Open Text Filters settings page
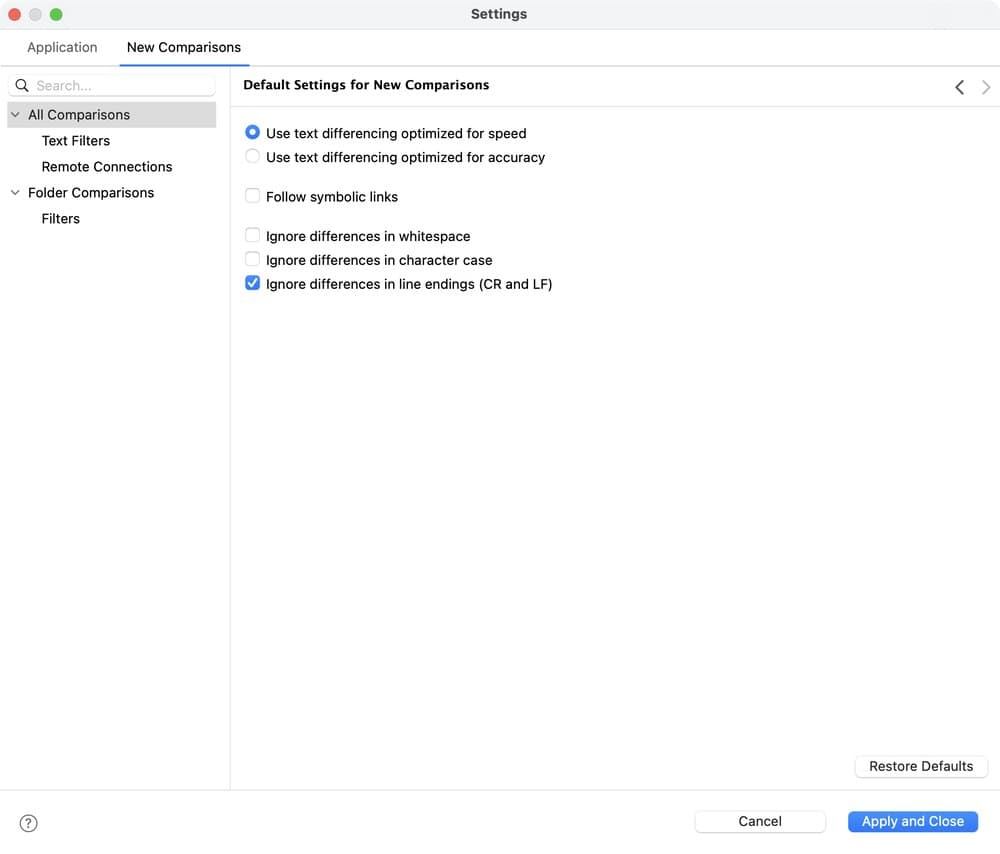Screen dimensions: 1000x854 tap(76, 140)
